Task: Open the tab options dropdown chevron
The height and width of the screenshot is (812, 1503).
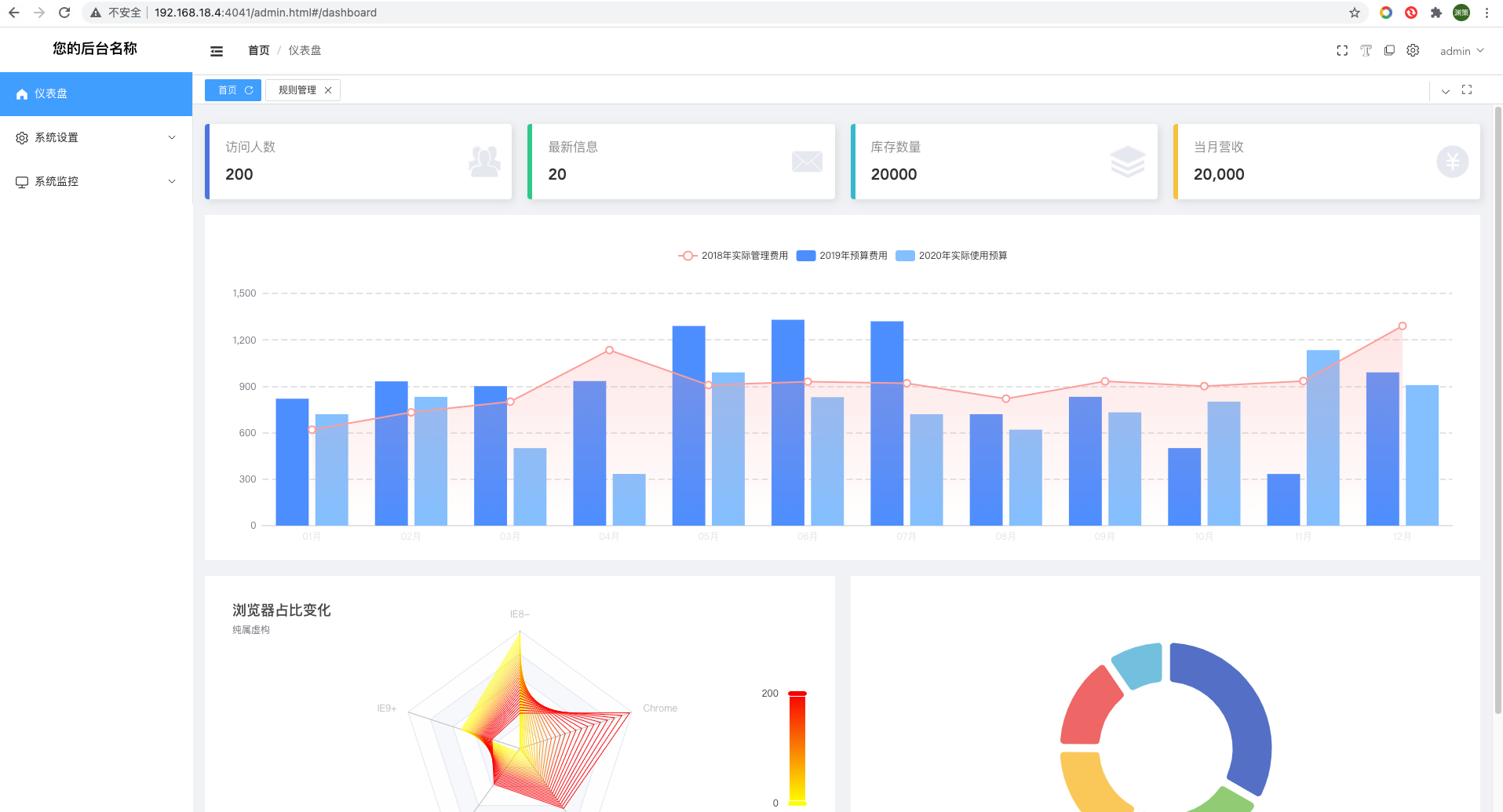Action: (x=1445, y=91)
